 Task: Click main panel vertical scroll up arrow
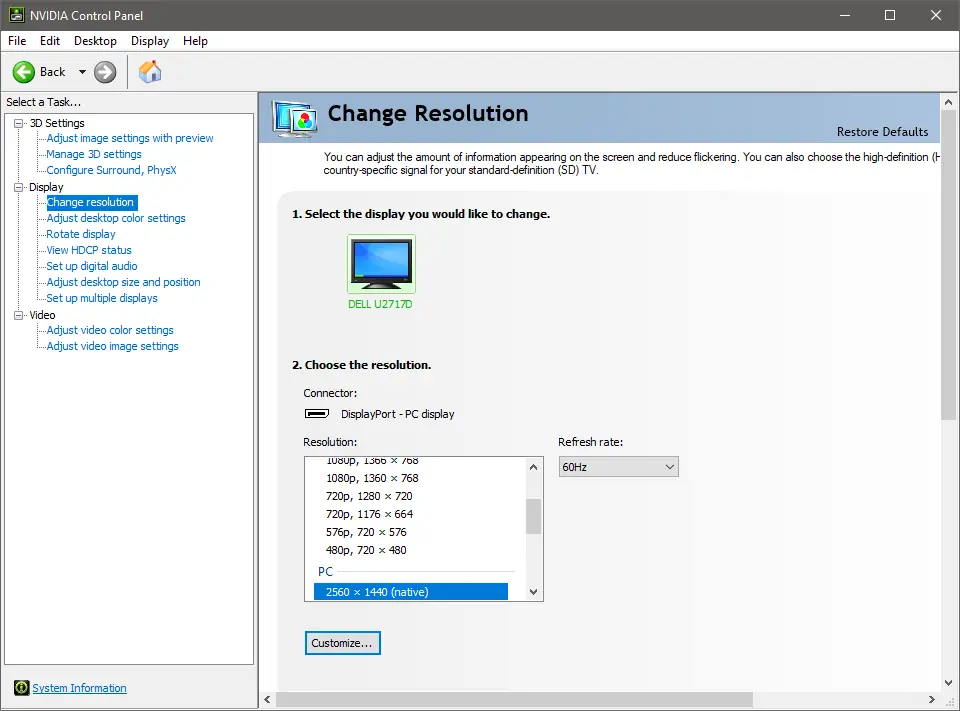click(948, 102)
